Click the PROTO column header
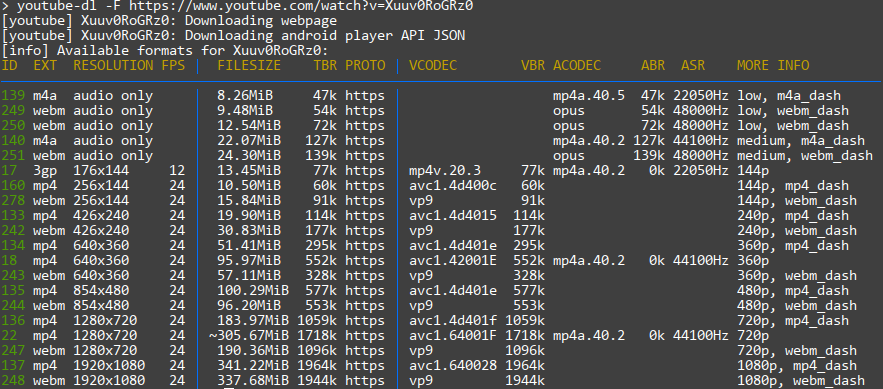Screen dimensions: 883x389 click(365, 65)
